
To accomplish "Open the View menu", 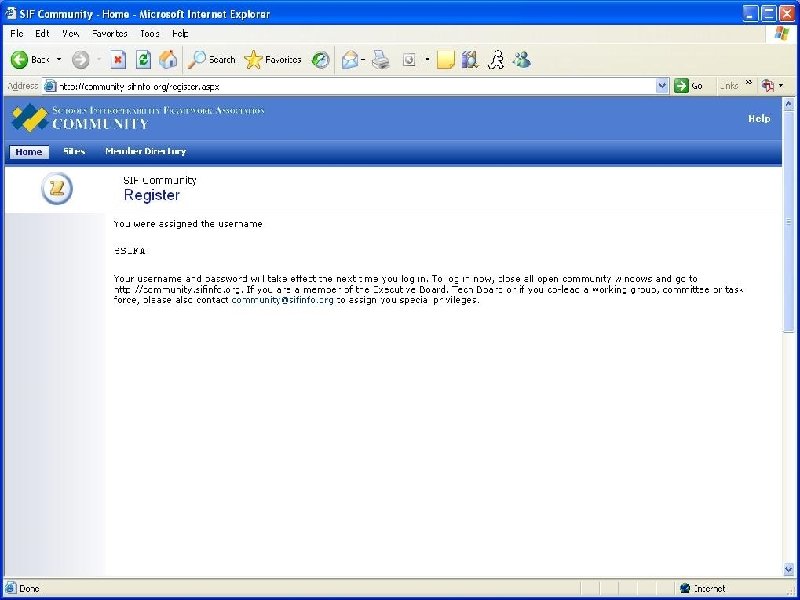I will 70,34.
